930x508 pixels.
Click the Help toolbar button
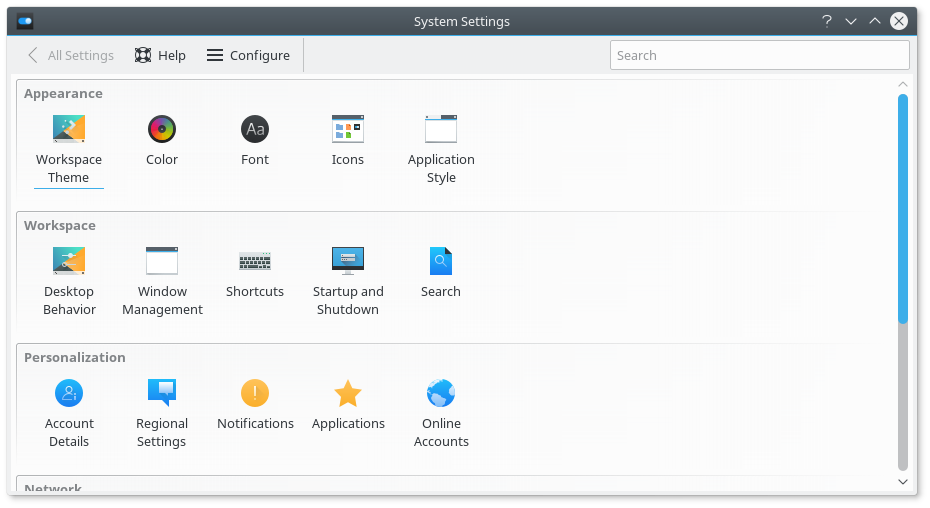160,55
